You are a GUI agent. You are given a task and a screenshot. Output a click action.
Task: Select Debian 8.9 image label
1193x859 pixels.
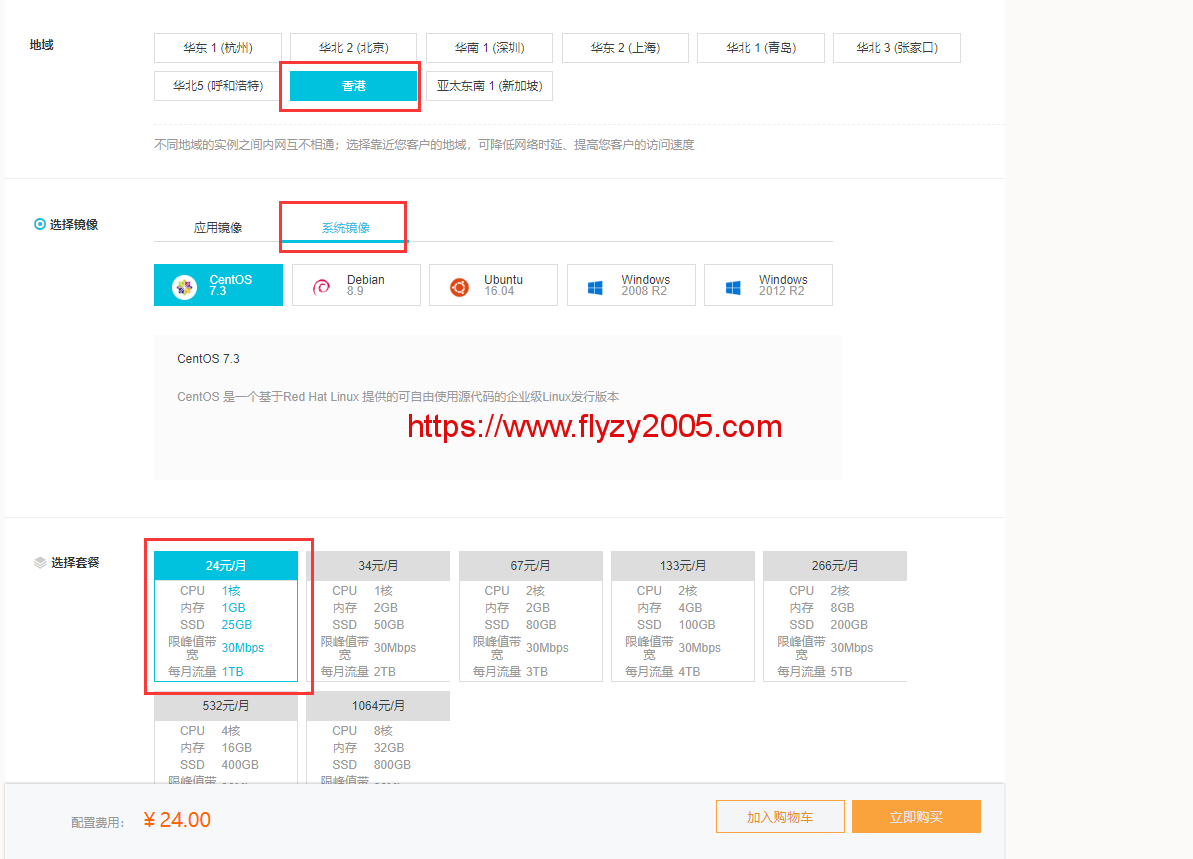click(365, 285)
